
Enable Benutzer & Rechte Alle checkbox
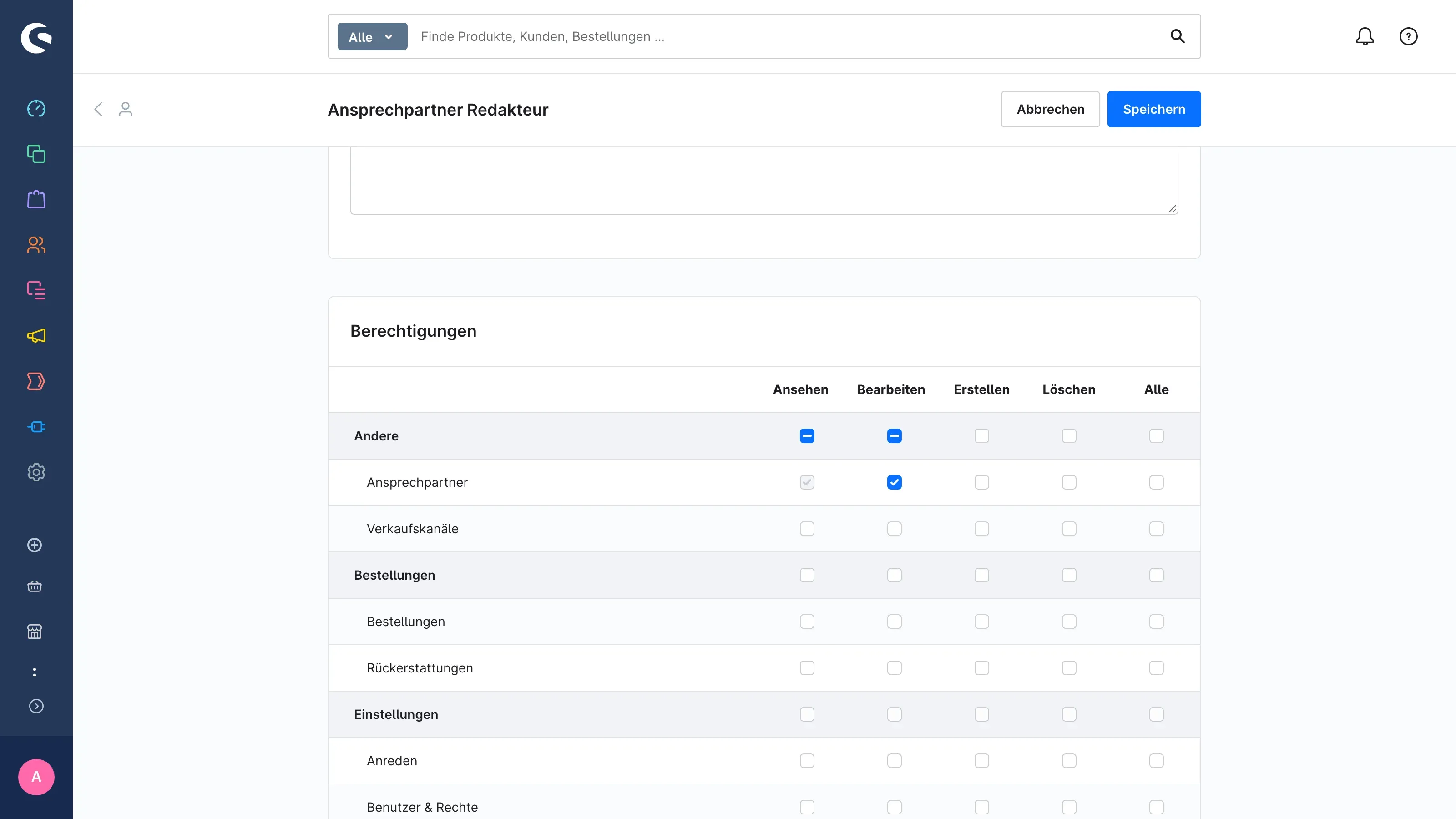[x=1157, y=807]
